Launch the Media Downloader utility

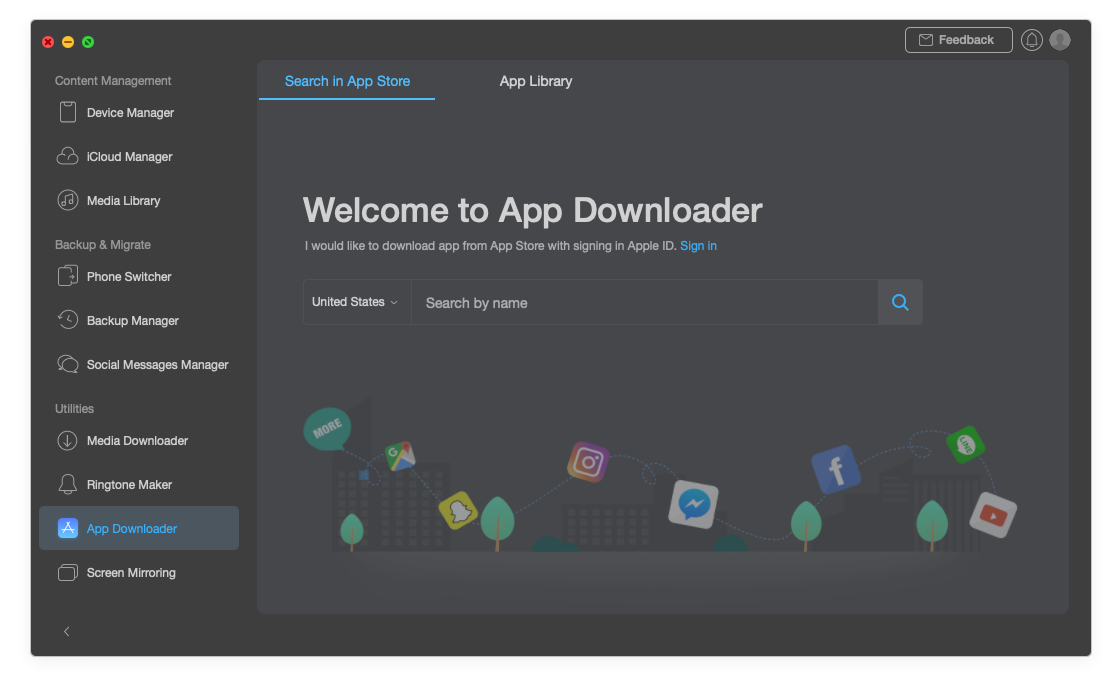(137, 441)
